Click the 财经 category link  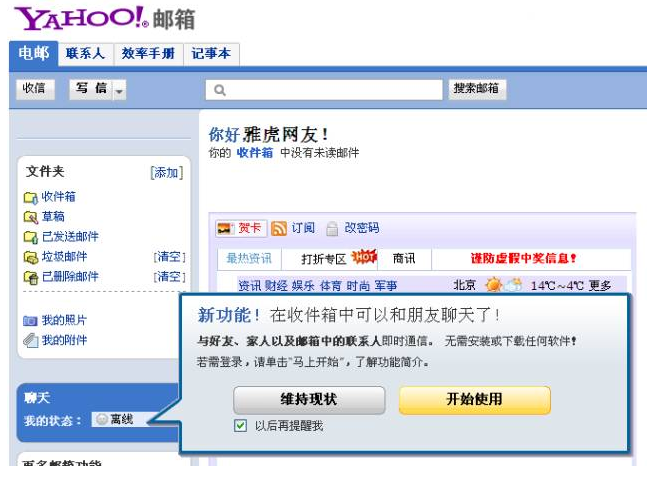click(276, 286)
